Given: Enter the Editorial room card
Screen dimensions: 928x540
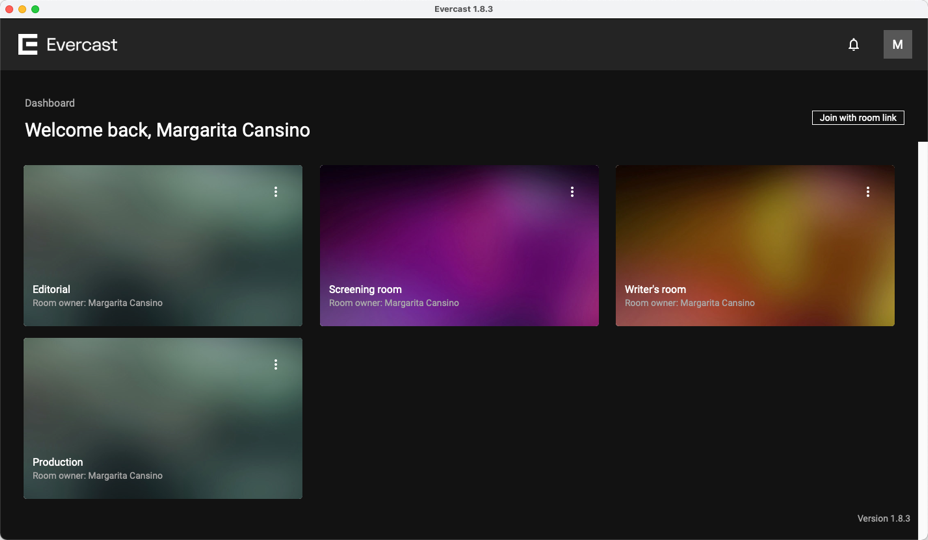Looking at the screenshot, I should 163,245.
